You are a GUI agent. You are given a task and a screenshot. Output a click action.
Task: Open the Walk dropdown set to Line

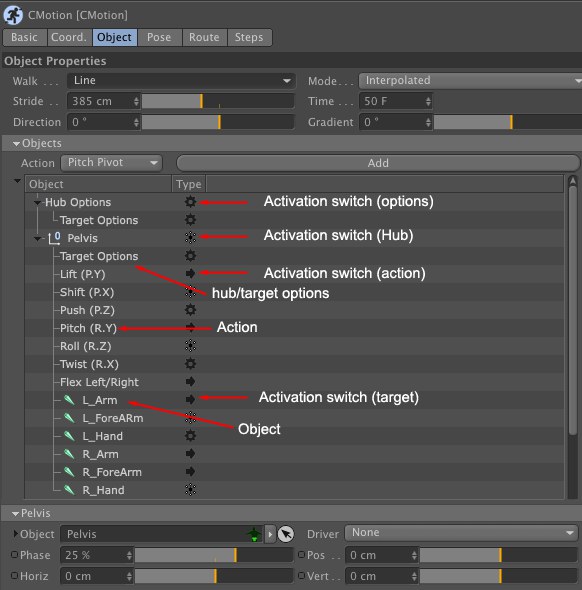click(181, 81)
